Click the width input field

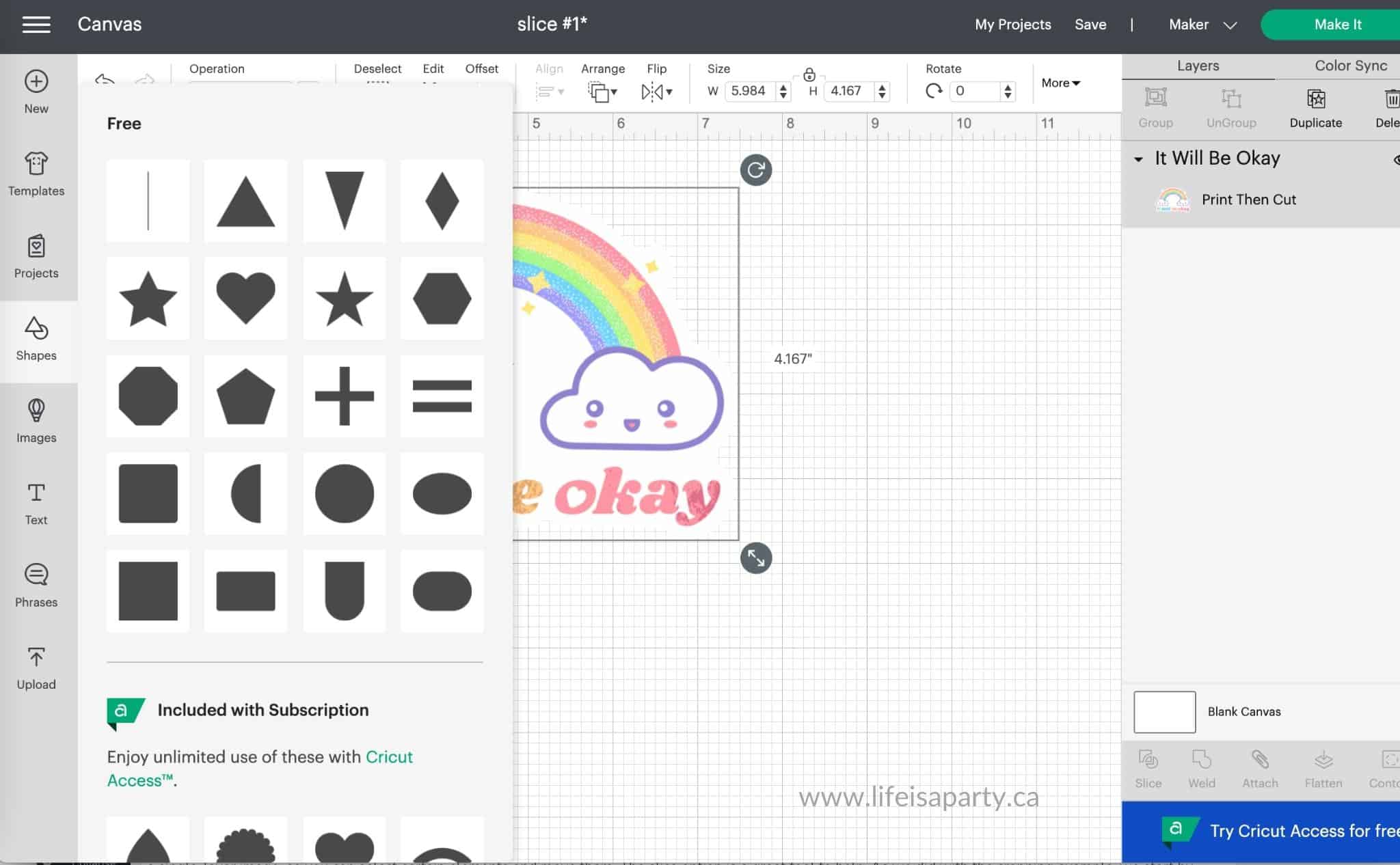point(751,91)
